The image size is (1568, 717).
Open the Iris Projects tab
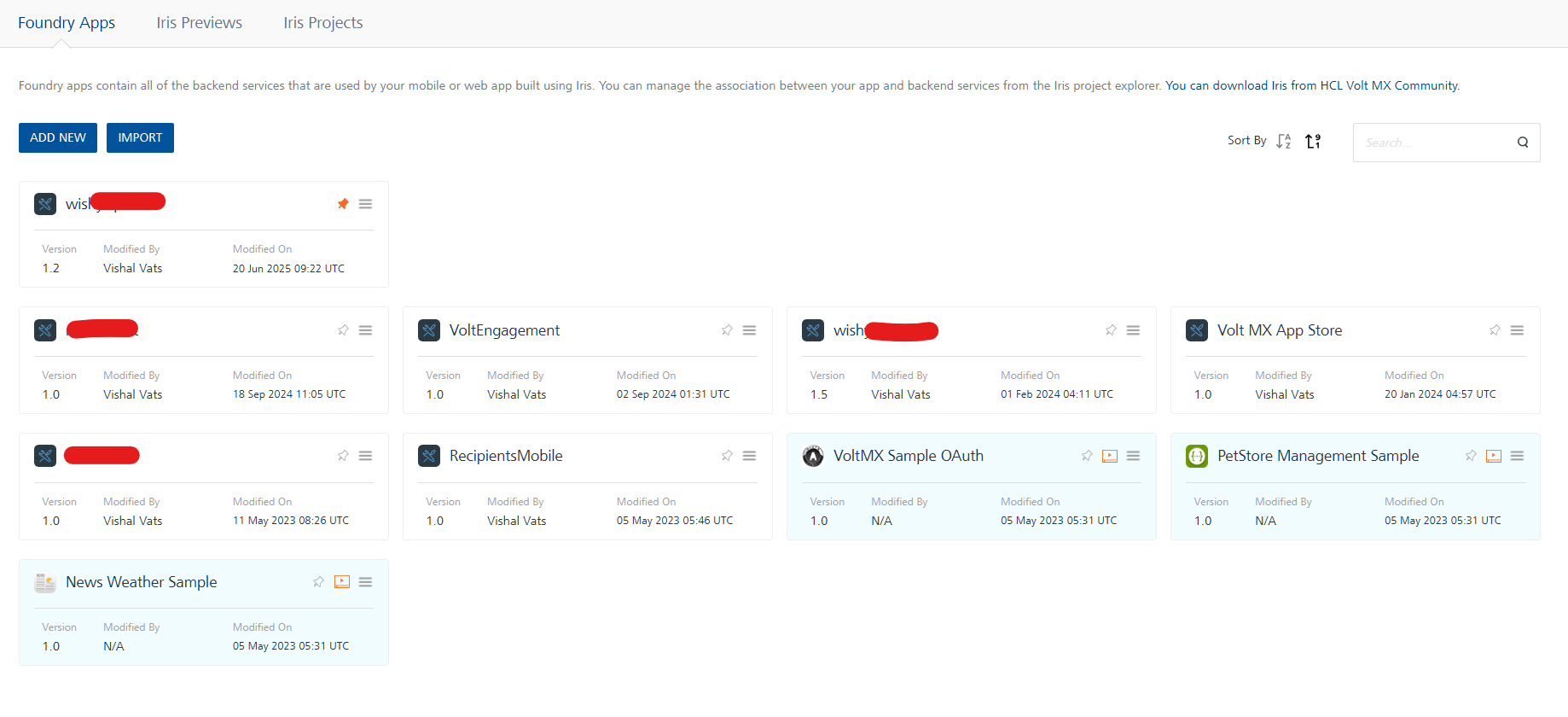pos(323,23)
